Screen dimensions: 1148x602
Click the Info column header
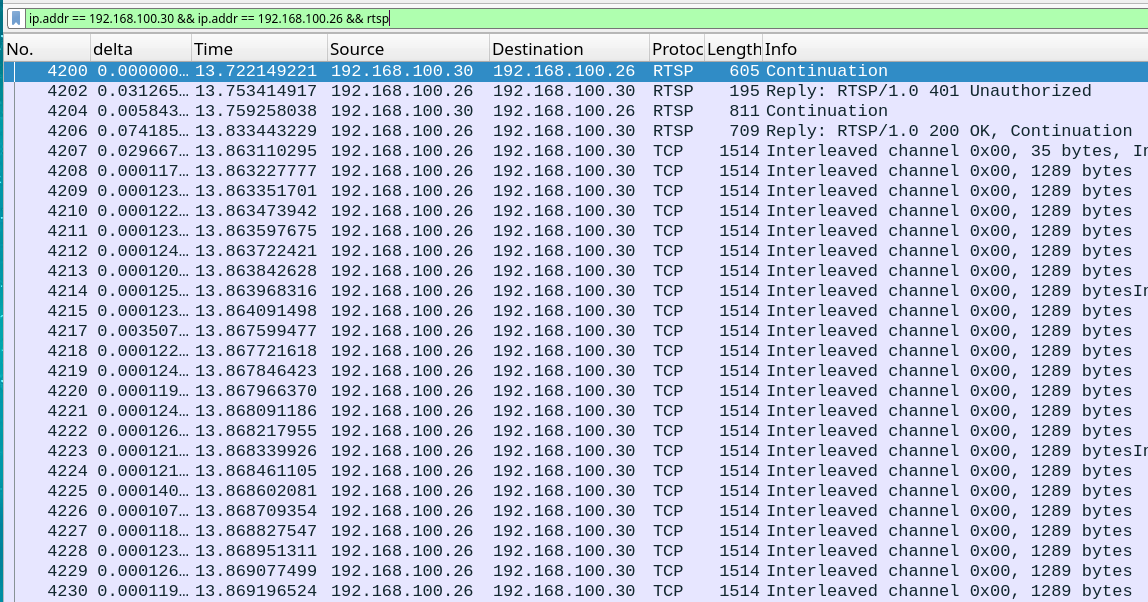point(950,49)
